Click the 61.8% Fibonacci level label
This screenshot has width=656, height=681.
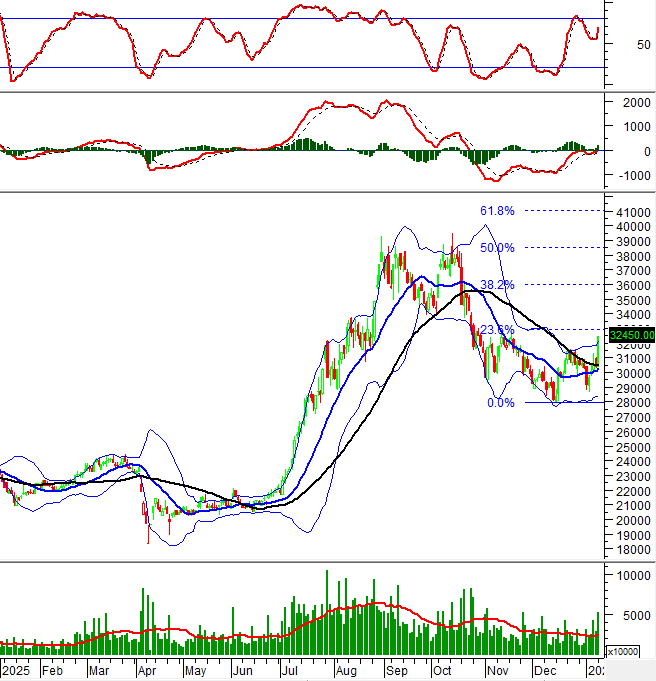click(x=497, y=211)
